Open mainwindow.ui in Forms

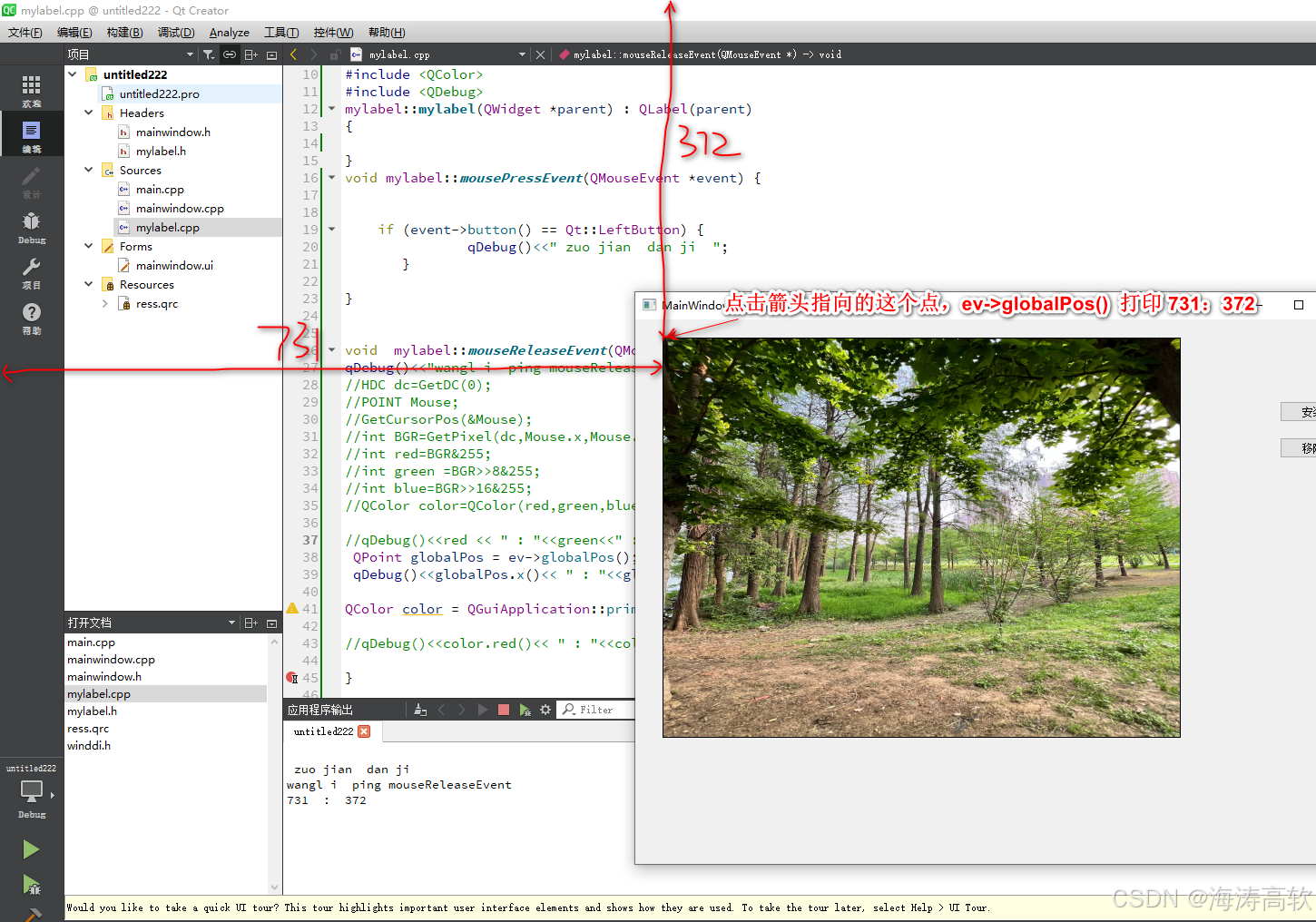tap(174, 265)
